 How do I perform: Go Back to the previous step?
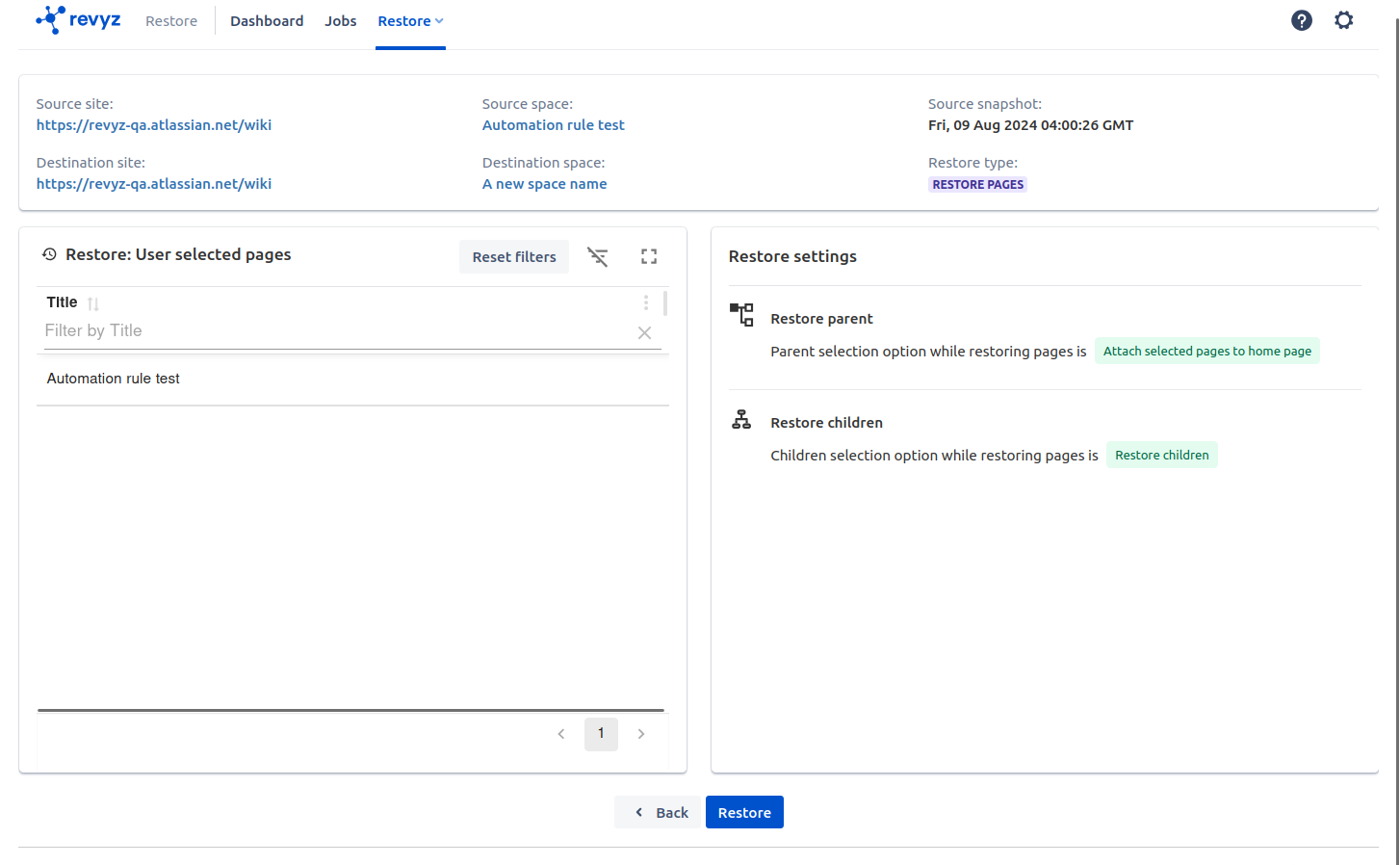(661, 812)
